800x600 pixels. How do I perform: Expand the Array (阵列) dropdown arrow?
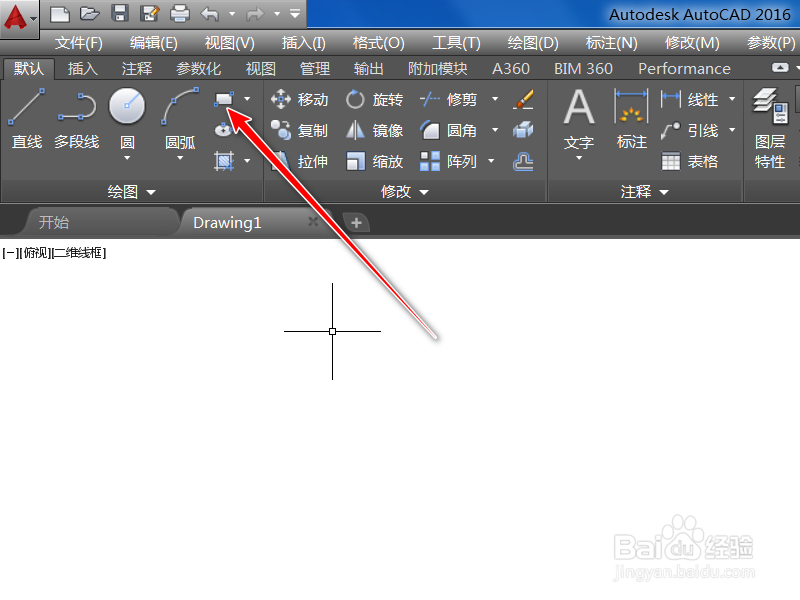(491, 161)
